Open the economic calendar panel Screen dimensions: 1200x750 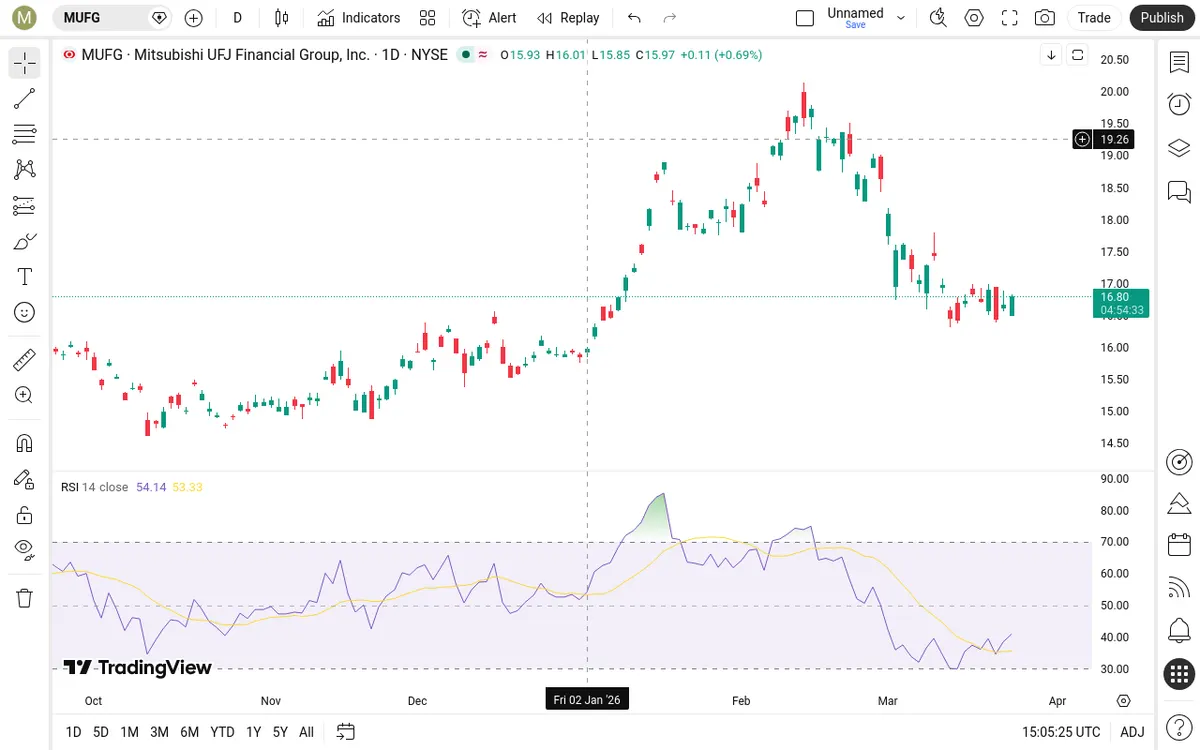coord(1179,545)
